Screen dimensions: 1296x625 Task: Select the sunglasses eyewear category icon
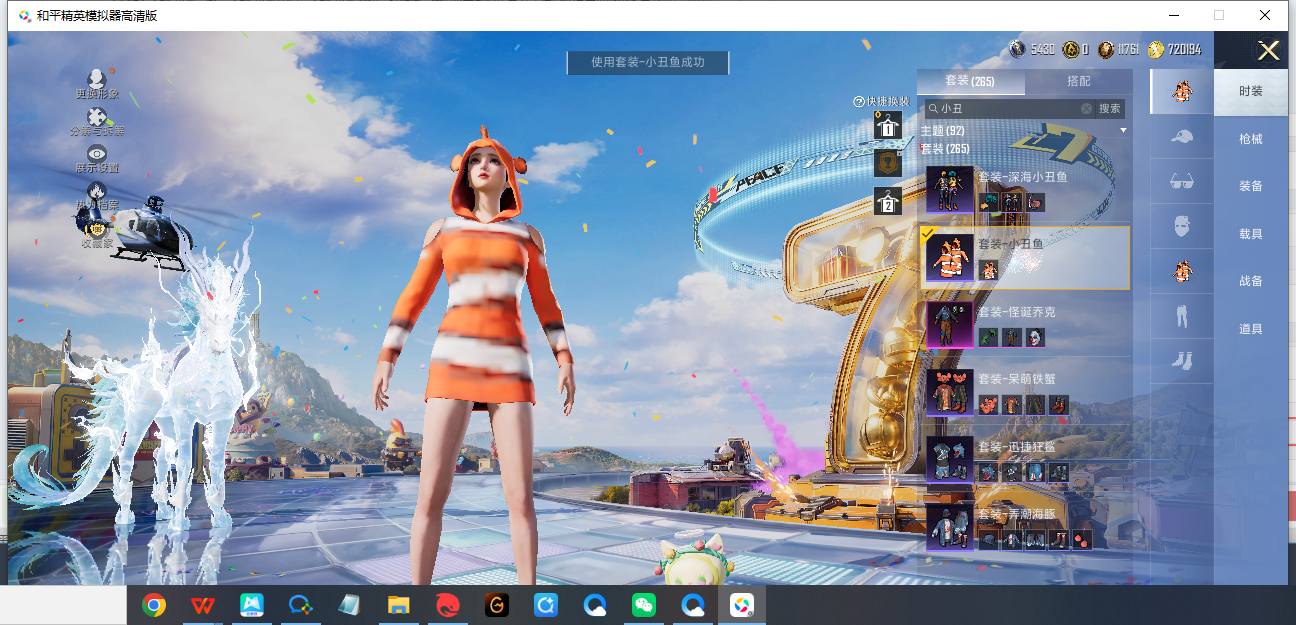point(1182,181)
